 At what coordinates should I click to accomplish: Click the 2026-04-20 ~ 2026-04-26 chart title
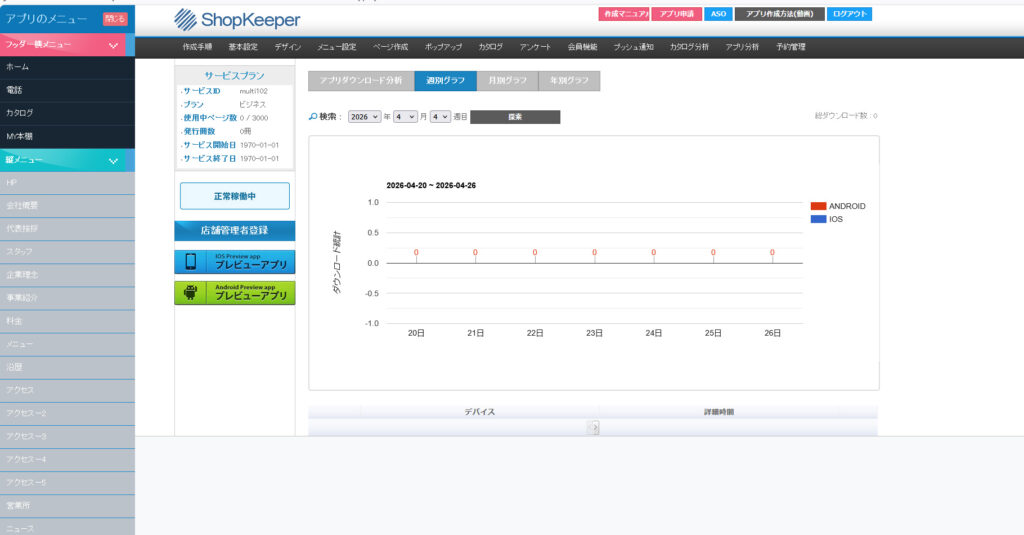tap(431, 186)
